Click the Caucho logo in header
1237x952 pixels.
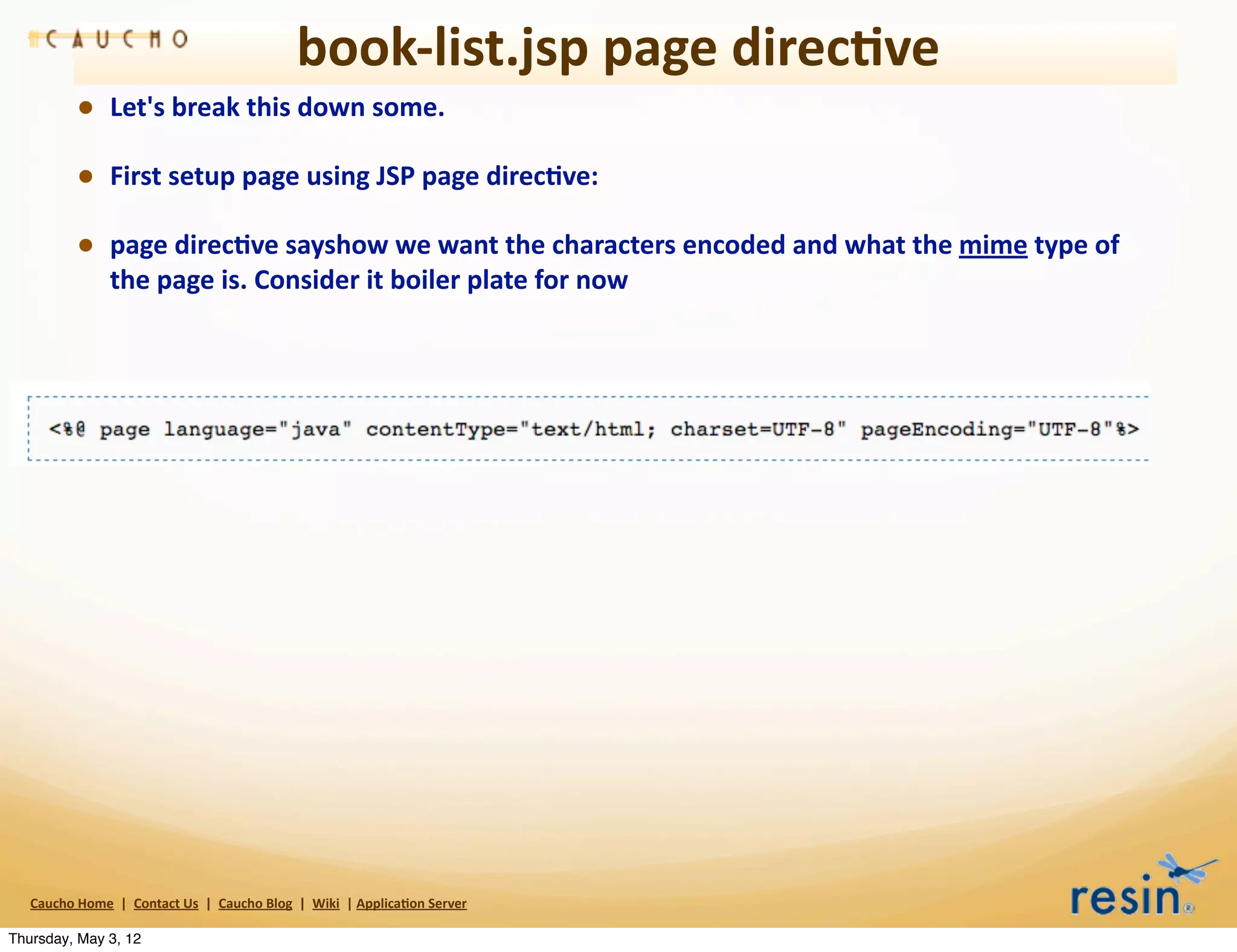coord(109,40)
